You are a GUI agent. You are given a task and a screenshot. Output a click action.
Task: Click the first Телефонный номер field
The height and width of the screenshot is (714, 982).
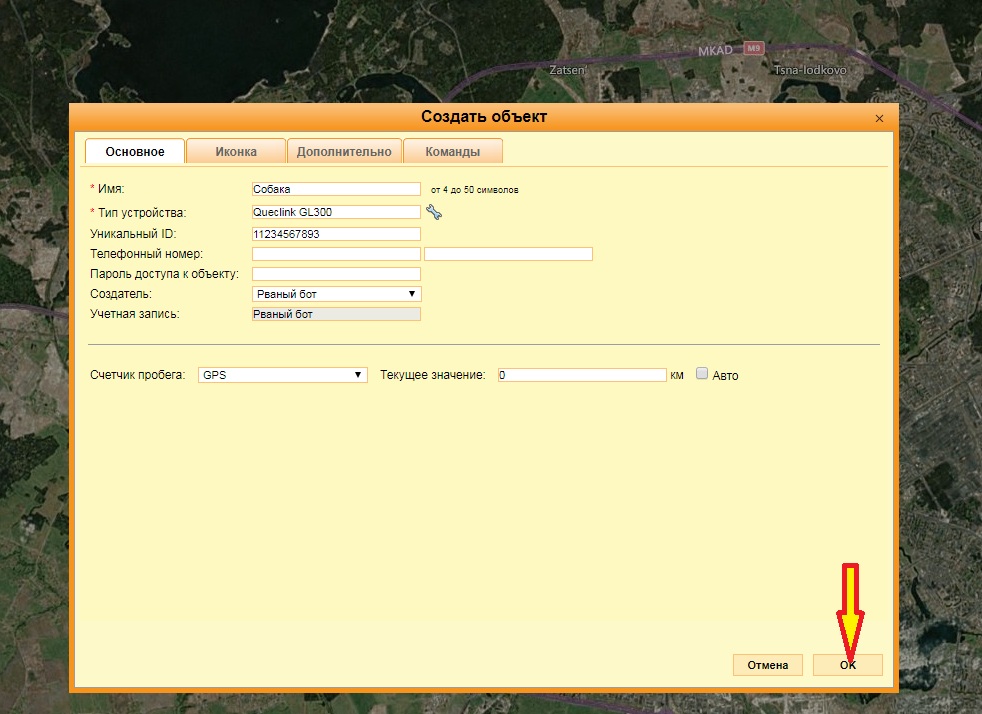tap(336, 254)
